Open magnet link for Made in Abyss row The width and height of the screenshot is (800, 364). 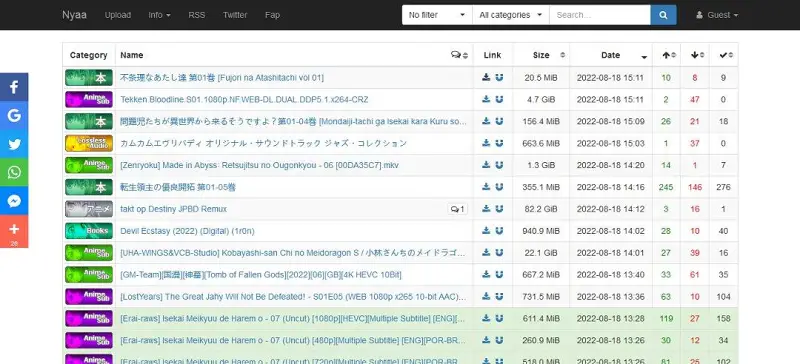point(499,165)
